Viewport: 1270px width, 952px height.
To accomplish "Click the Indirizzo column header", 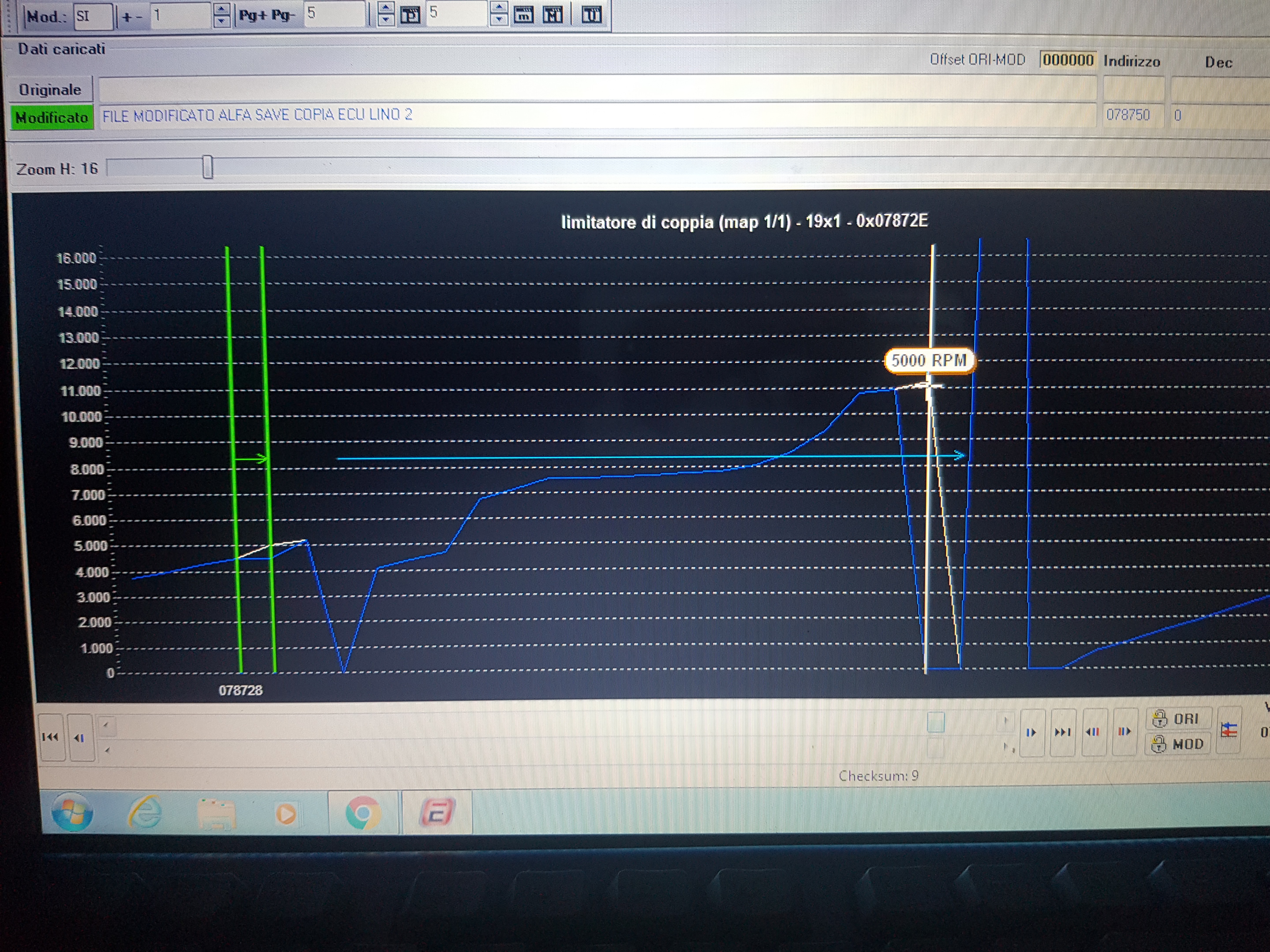I will pos(1132,61).
